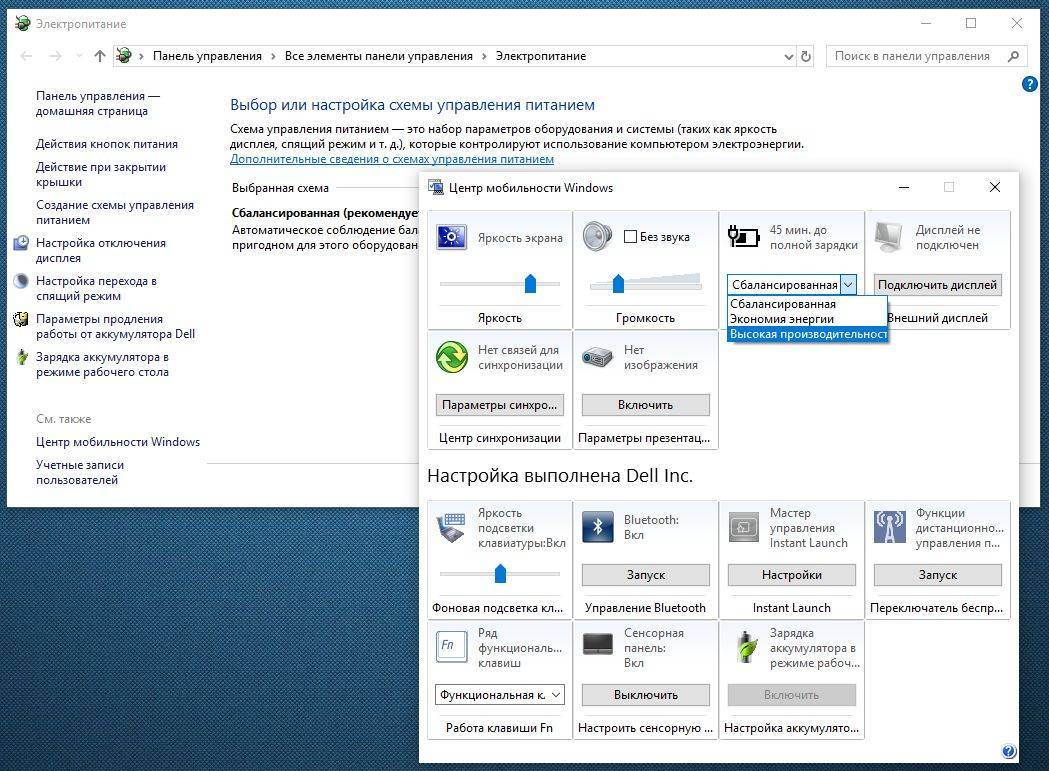This screenshot has height=771, width=1049.
Task: Click the keyboard backlight icon
Action: [452, 527]
